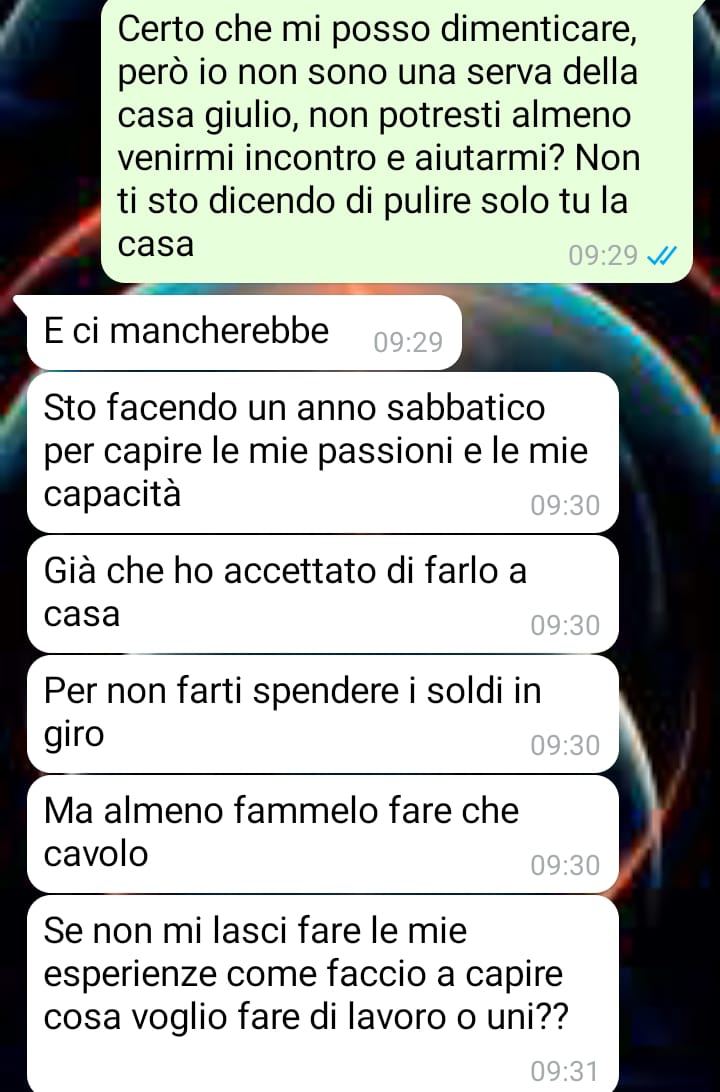Click the word 'cavolo' in the message bubble
720x1092 pixels.
point(95,854)
